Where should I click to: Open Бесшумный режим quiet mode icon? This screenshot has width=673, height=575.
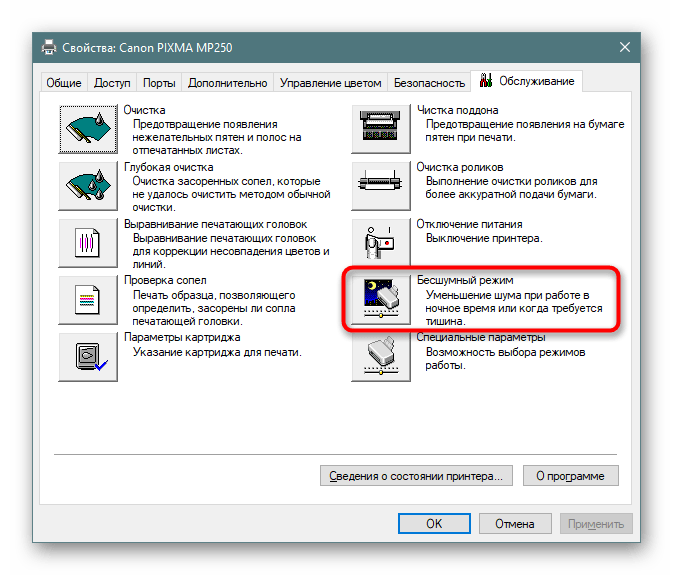point(381,300)
